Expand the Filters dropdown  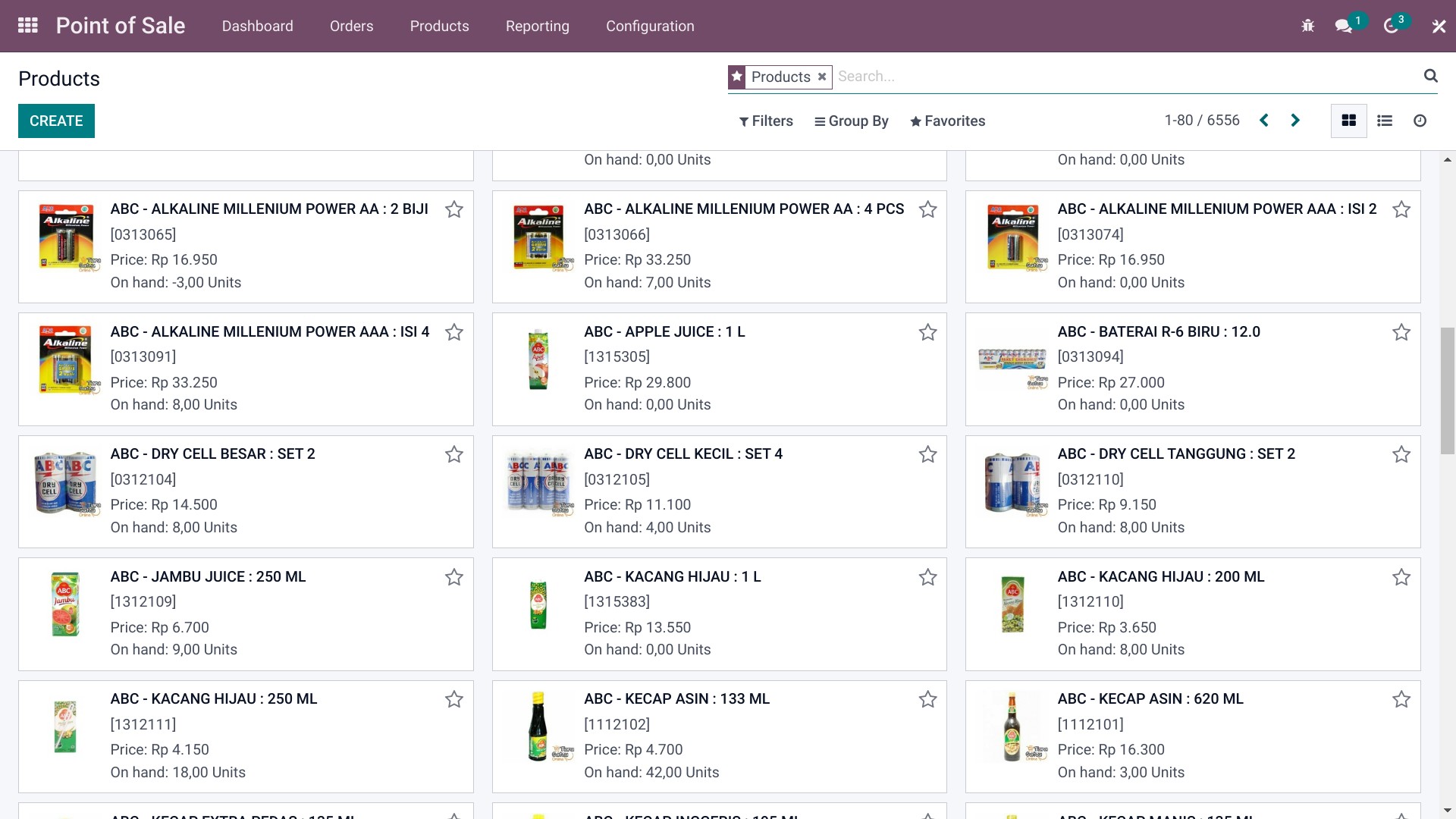coord(766,121)
